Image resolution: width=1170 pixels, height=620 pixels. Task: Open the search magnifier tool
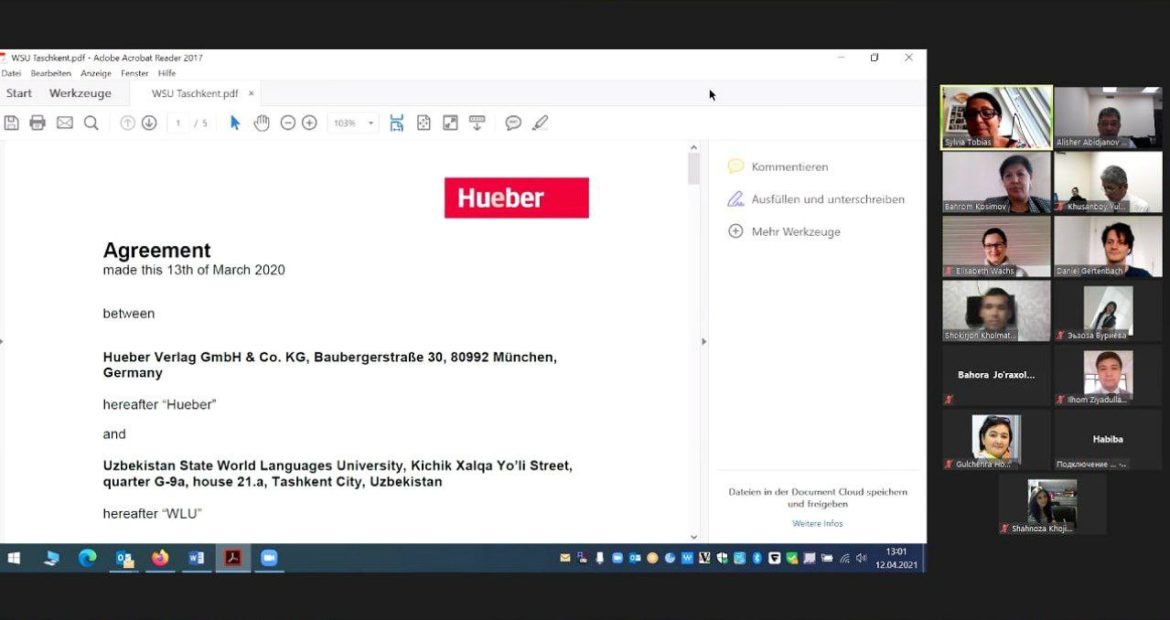click(x=91, y=123)
